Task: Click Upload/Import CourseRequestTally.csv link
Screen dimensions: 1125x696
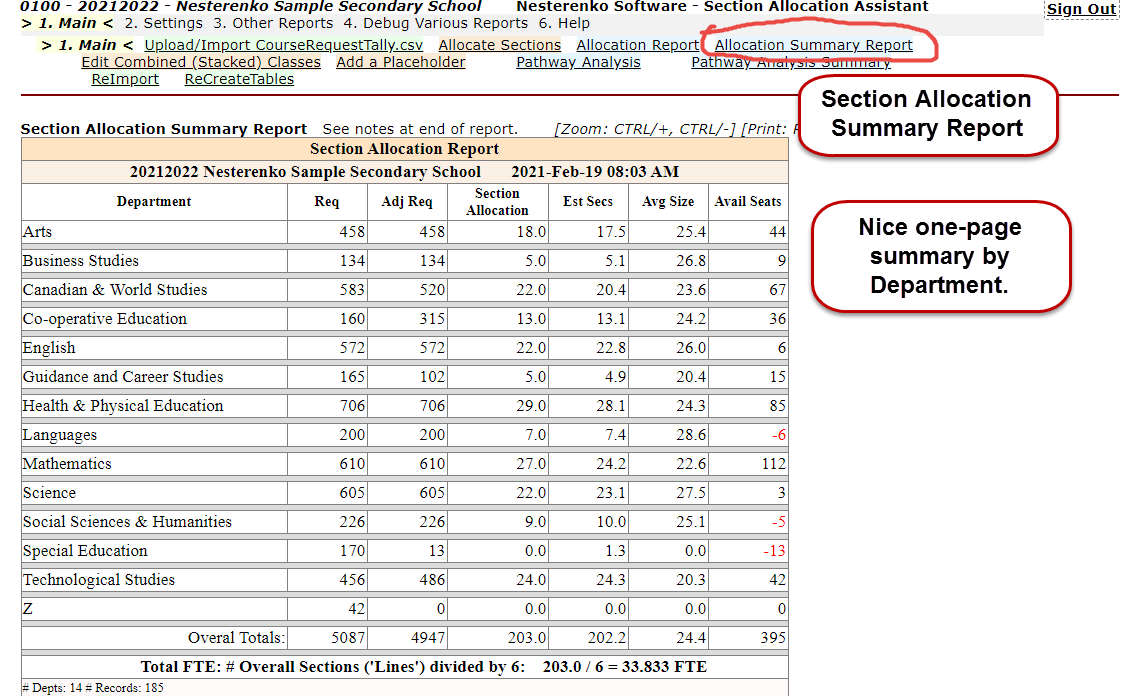Action: click(x=283, y=45)
